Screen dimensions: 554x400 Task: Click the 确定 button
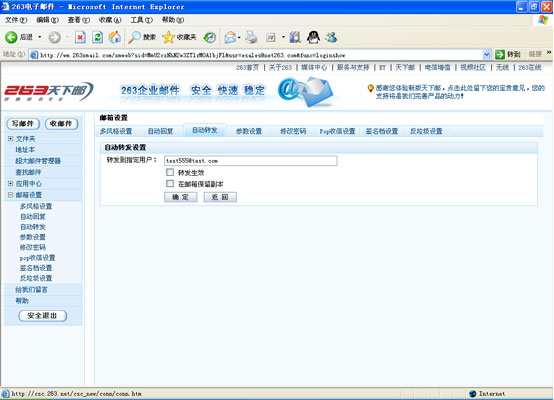(x=181, y=197)
